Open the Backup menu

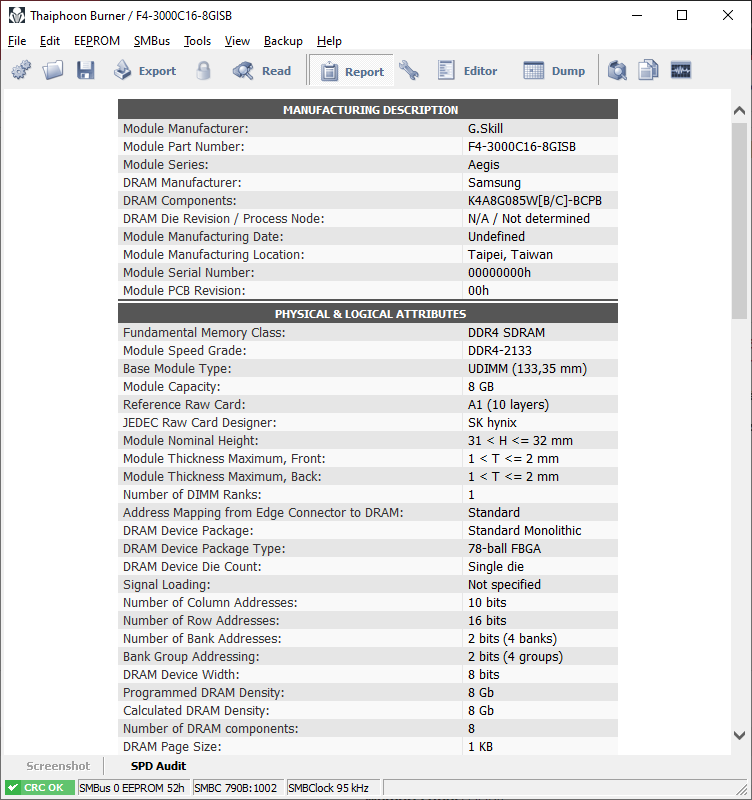(x=283, y=41)
